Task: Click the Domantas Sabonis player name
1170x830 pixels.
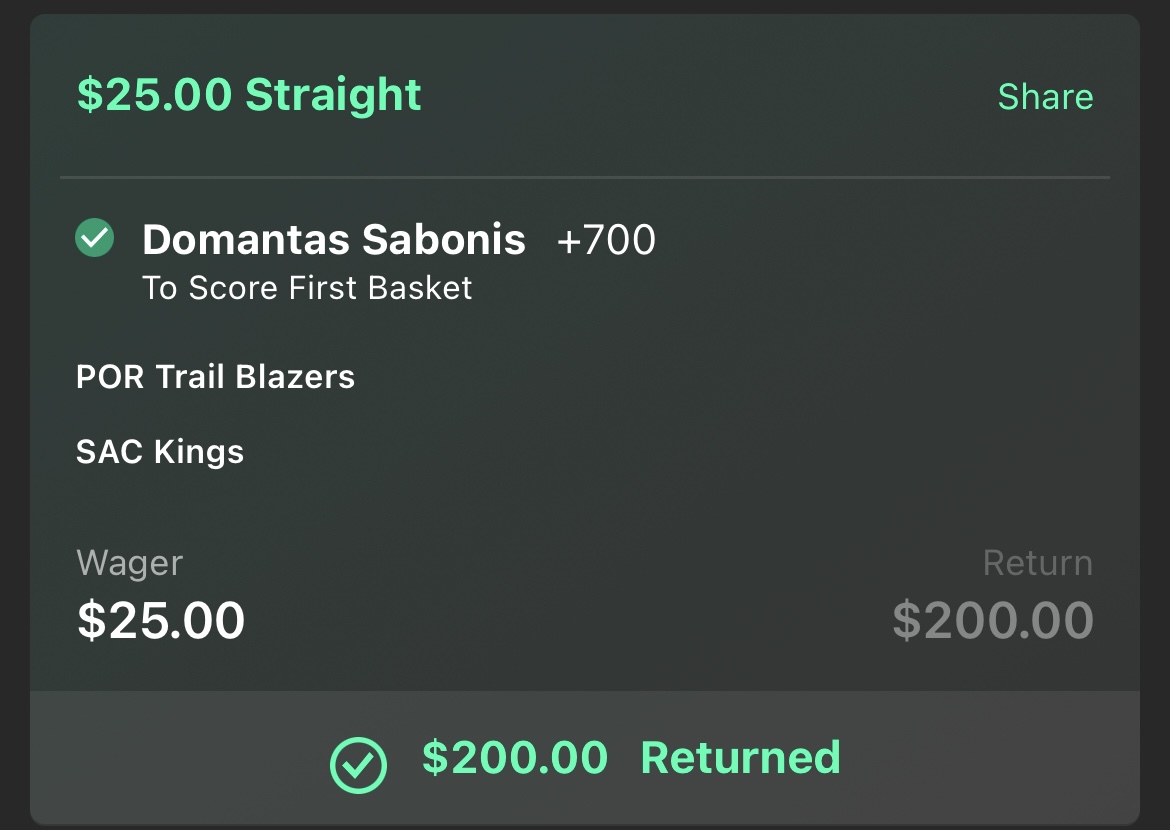Action: [x=334, y=240]
